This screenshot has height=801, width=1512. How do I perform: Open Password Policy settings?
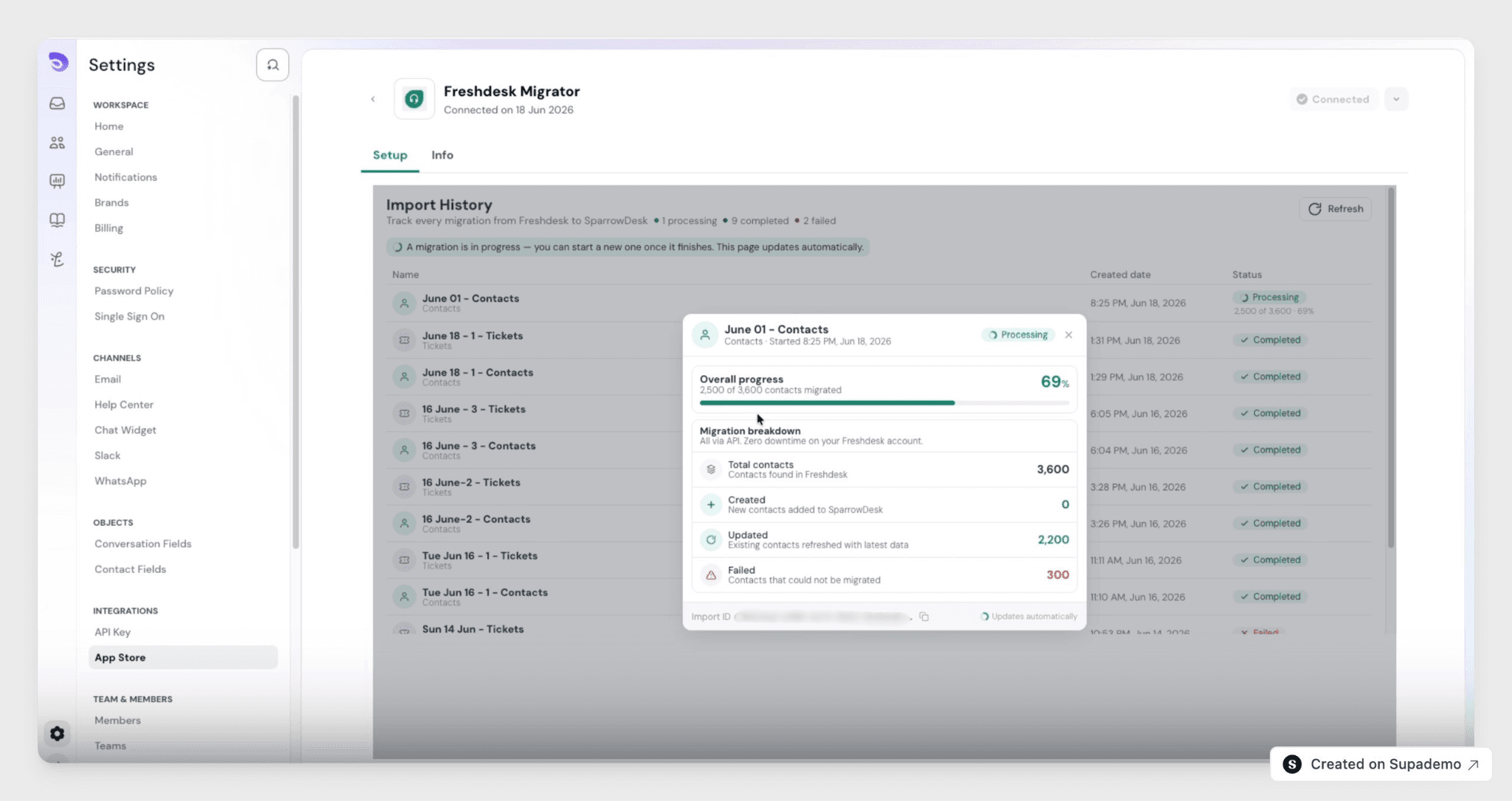pos(134,291)
